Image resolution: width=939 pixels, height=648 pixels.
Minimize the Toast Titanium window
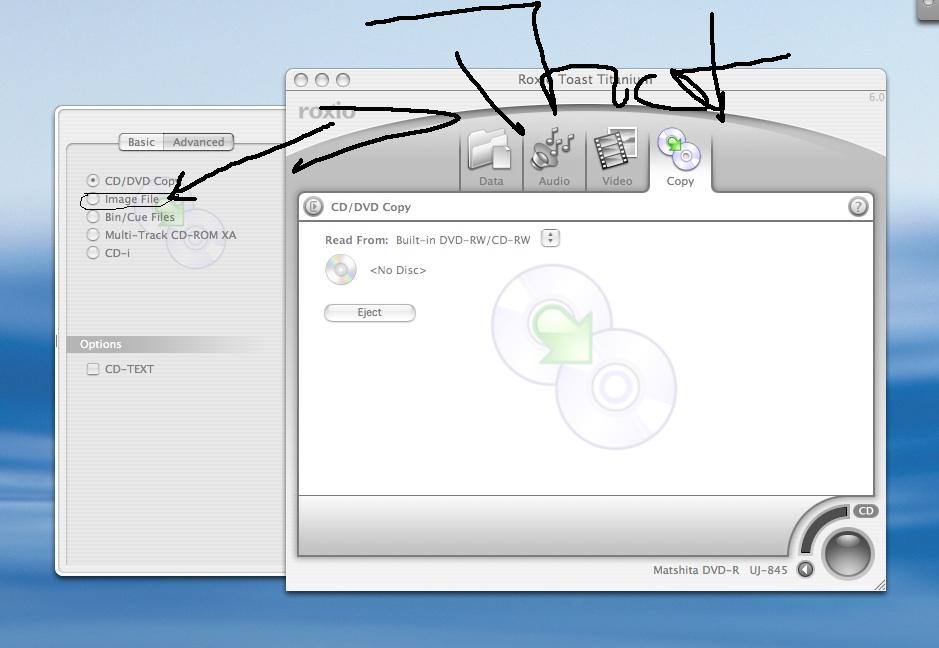click(322, 80)
